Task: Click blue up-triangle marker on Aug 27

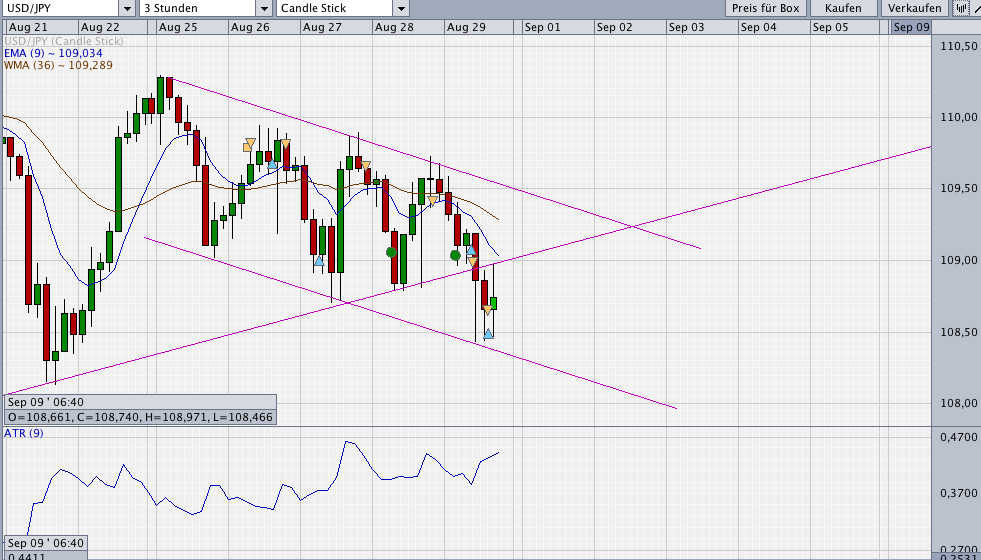Action: pos(319,260)
